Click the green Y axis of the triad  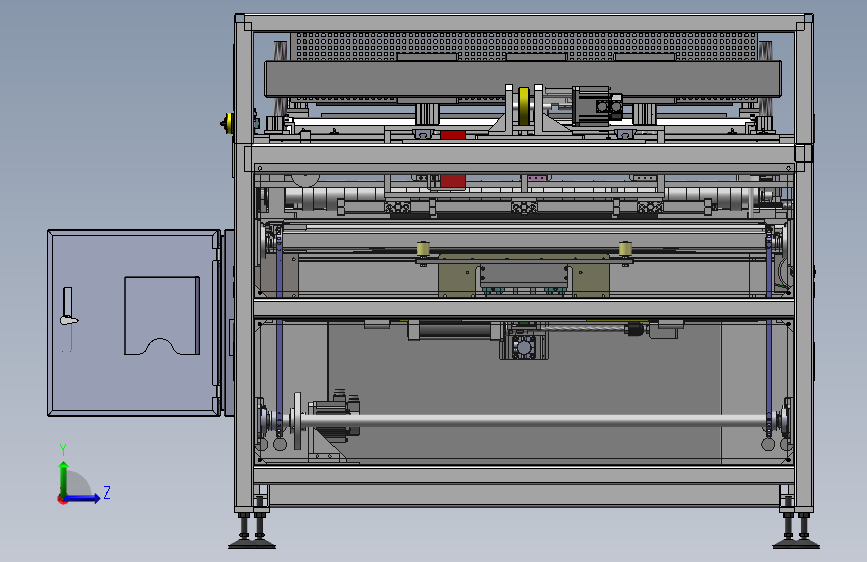click(64, 478)
